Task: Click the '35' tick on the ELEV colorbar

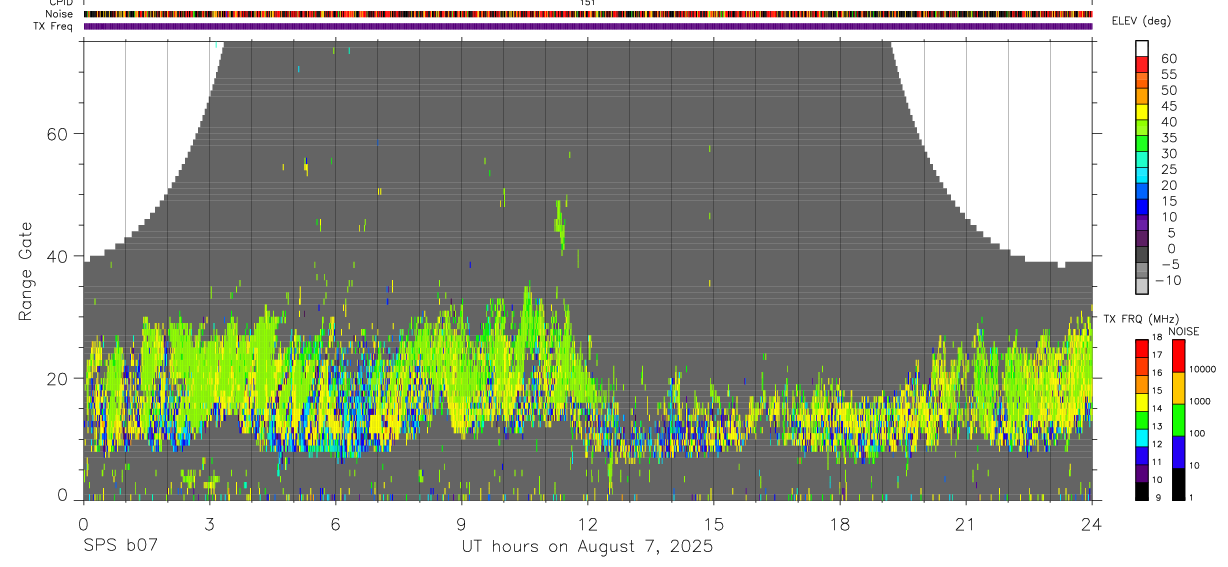Action: [x=1168, y=138]
